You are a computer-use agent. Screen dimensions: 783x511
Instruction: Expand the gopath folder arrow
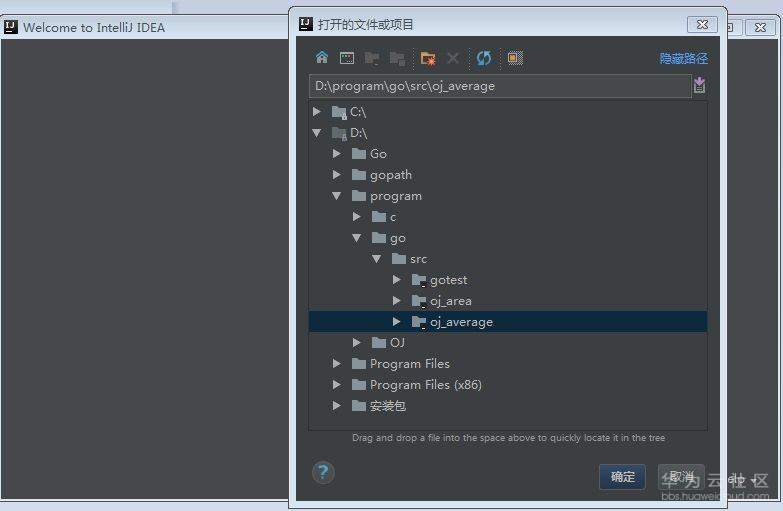coord(337,175)
